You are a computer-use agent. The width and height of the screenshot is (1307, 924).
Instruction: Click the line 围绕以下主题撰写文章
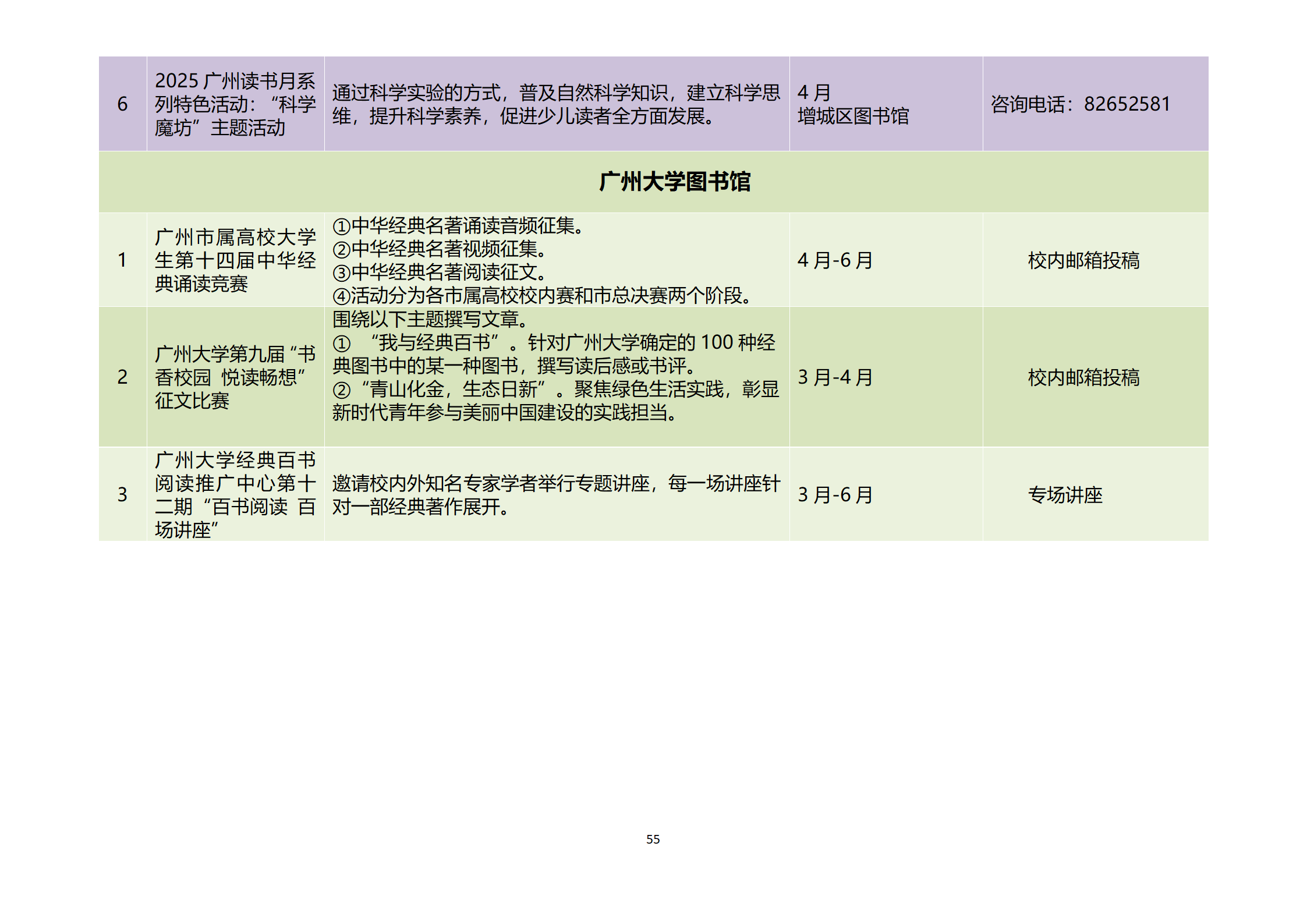pyautogui.click(x=430, y=319)
